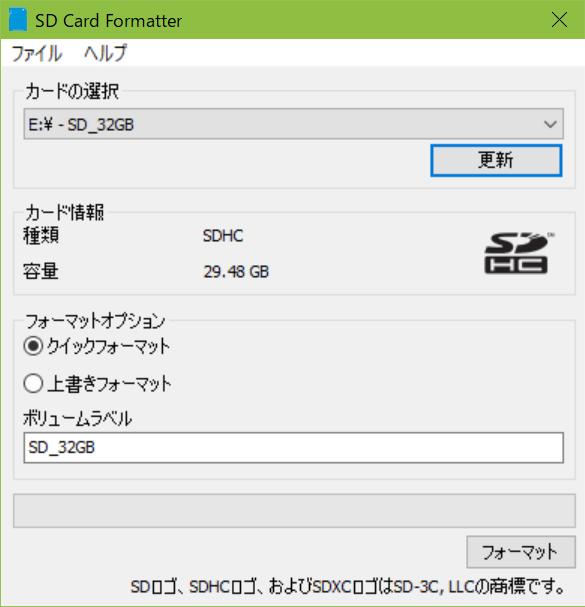This screenshot has width=585, height=607.
Task: Click the SD-3C, LLC trademark notice text
Action: coord(347,587)
